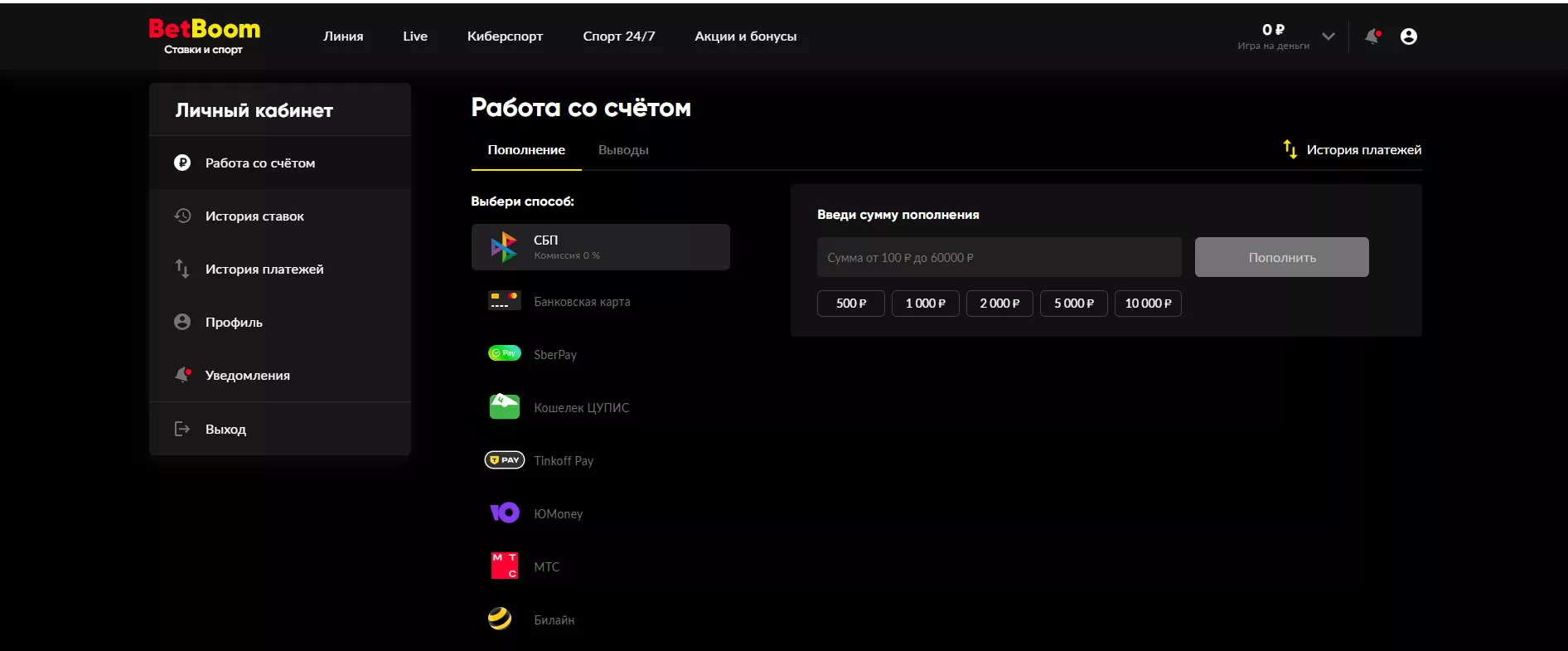
Task: Click the 0 ₽ balance display
Action: click(1273, 30)
